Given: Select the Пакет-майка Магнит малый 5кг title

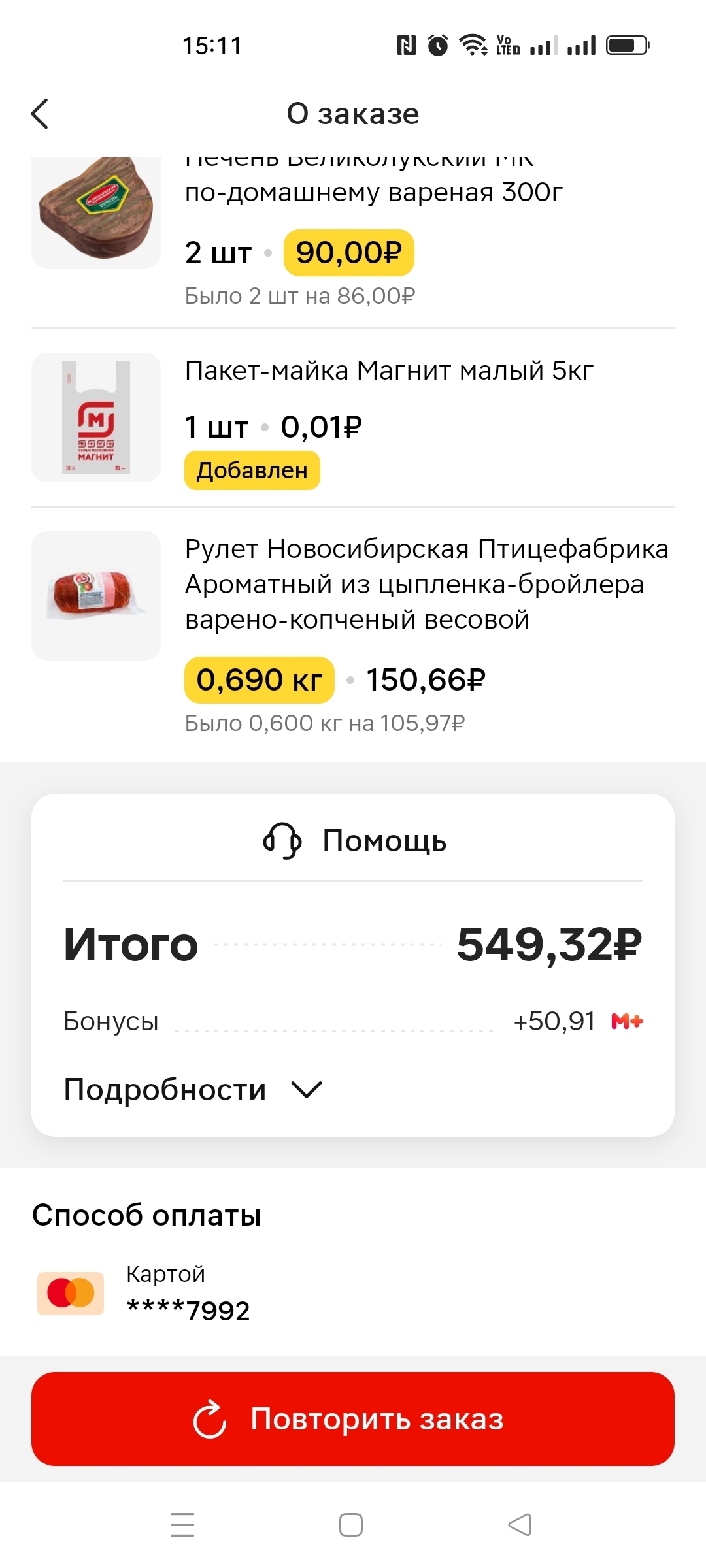Looking at the screenshot, I should coord(389,370).
